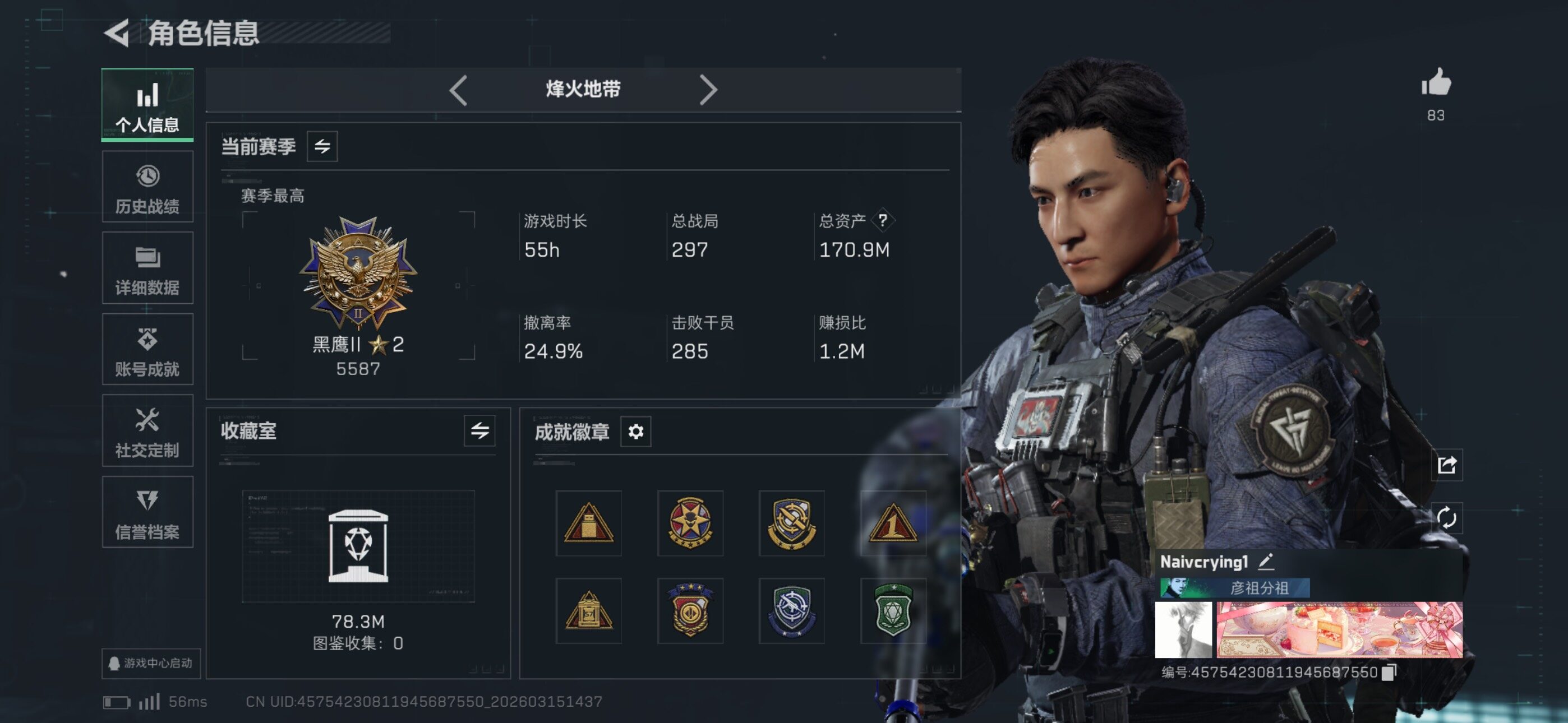Give a thumbs-up like to this profile
Screen dimensions: 1568x723
1436,82
